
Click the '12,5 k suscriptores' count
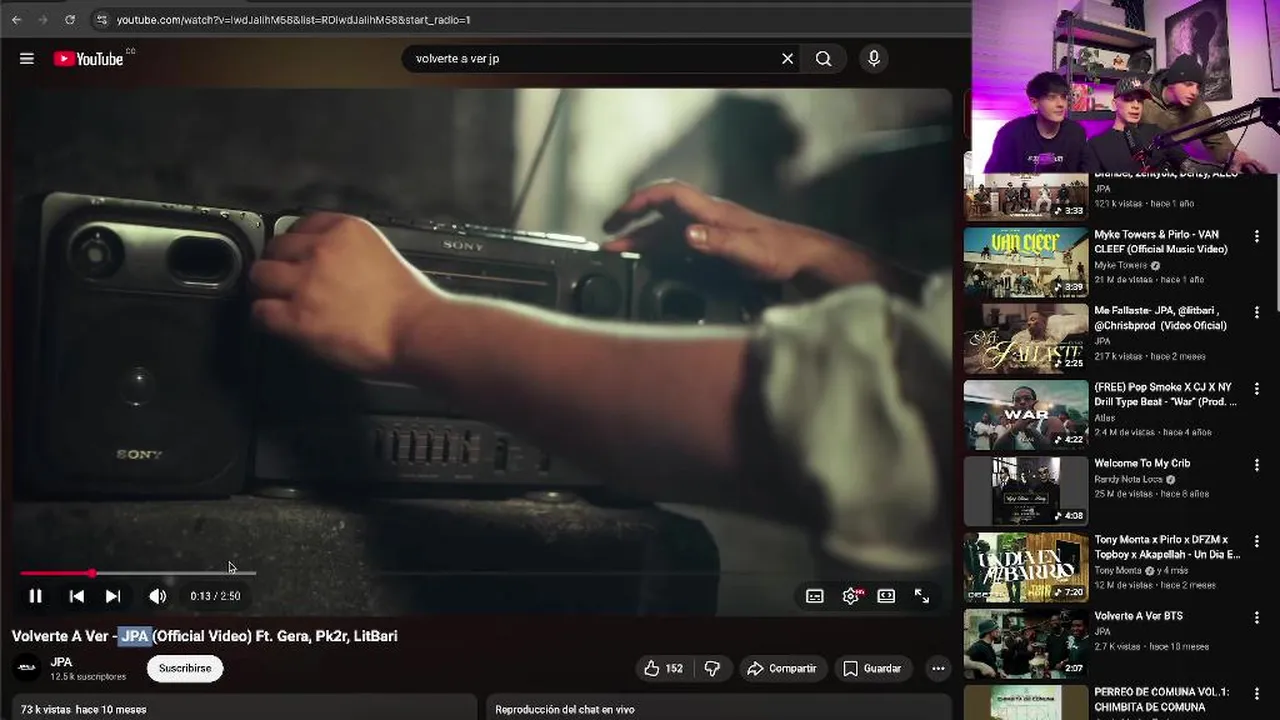click(88, 677)
